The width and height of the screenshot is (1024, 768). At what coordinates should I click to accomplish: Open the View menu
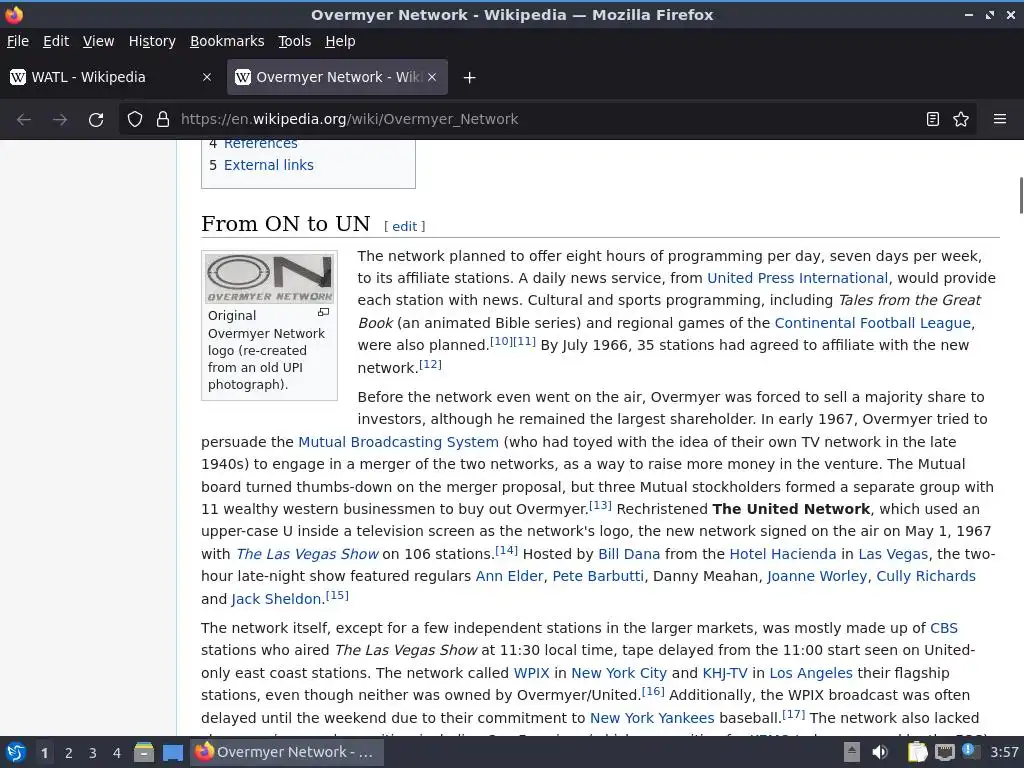coord(98,41)
